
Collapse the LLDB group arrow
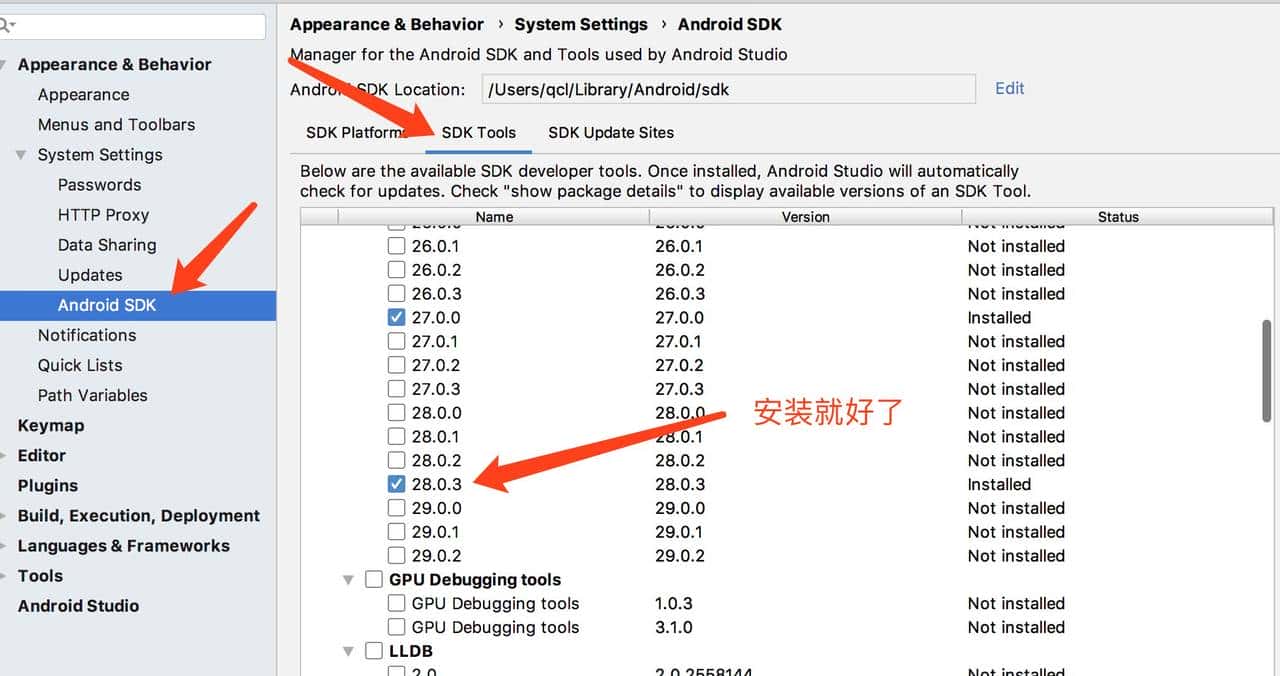point(349,651)
